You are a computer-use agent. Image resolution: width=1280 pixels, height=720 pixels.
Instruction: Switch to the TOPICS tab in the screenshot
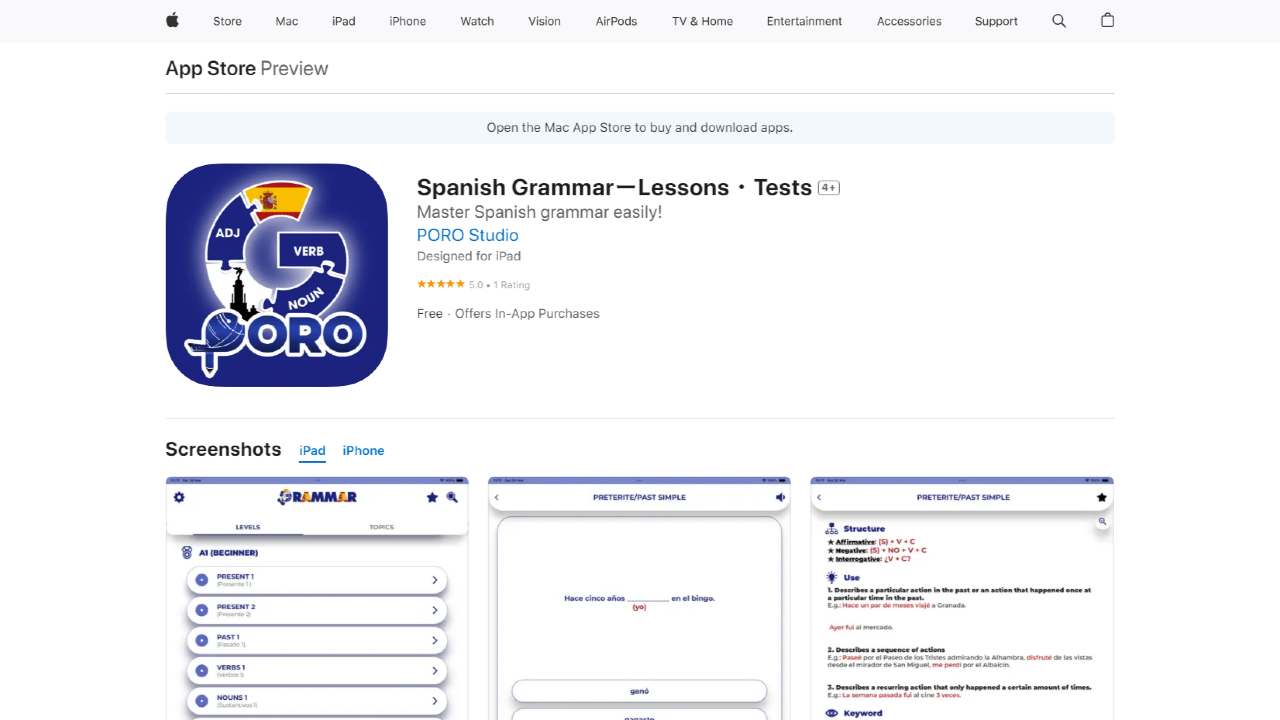381,527
